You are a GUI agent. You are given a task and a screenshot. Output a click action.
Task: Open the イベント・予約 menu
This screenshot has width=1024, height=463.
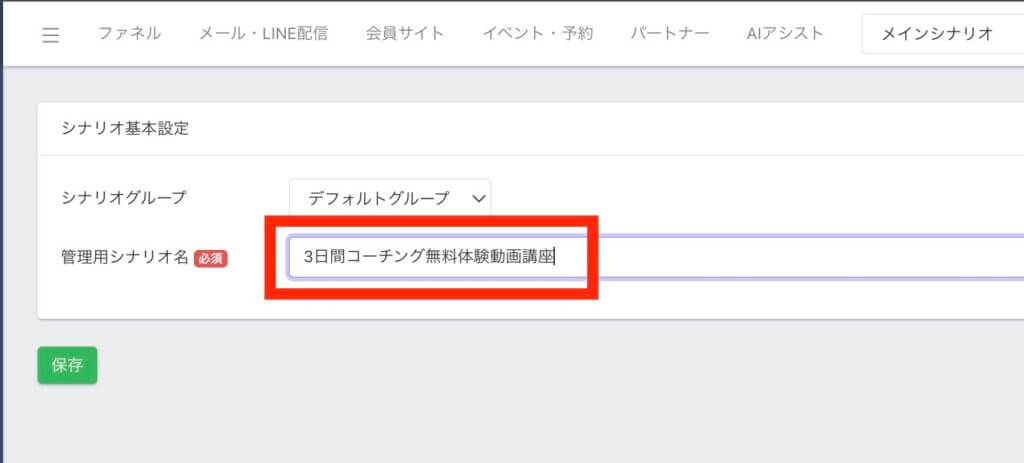(x=537, y=33)
